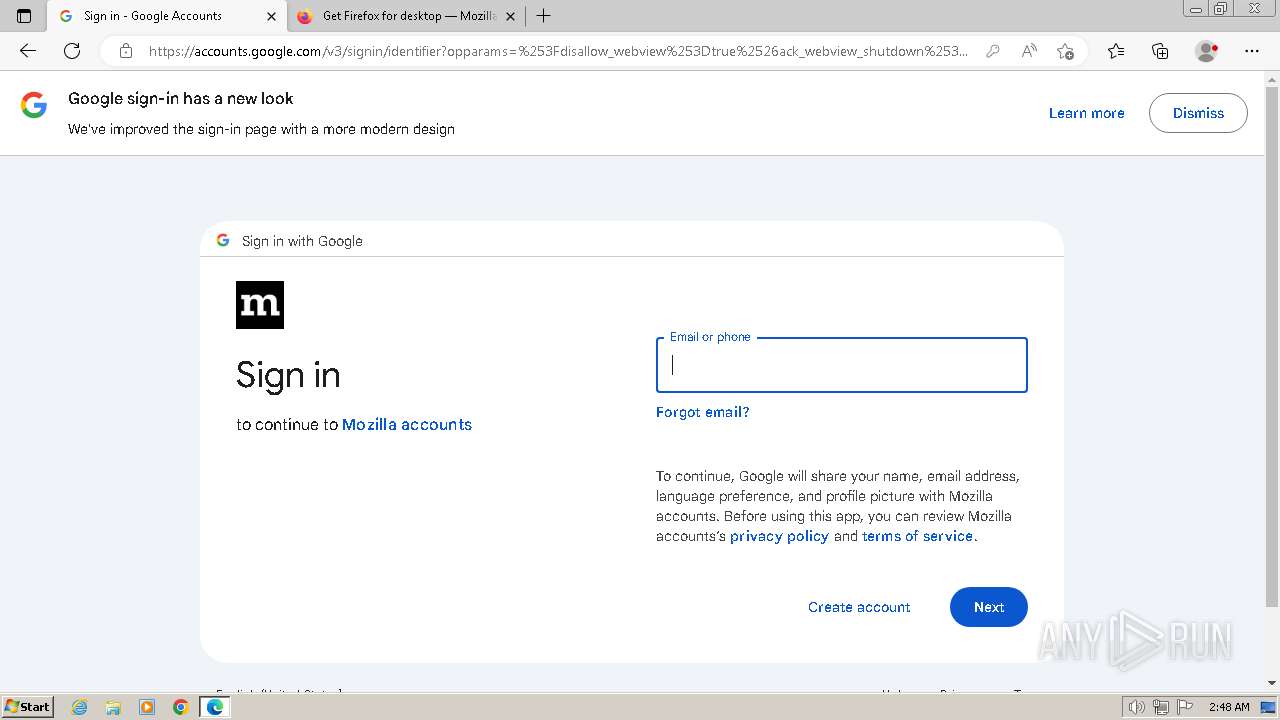Open the terms of service link
The image size is (1280, 720).
coord(917,536)
